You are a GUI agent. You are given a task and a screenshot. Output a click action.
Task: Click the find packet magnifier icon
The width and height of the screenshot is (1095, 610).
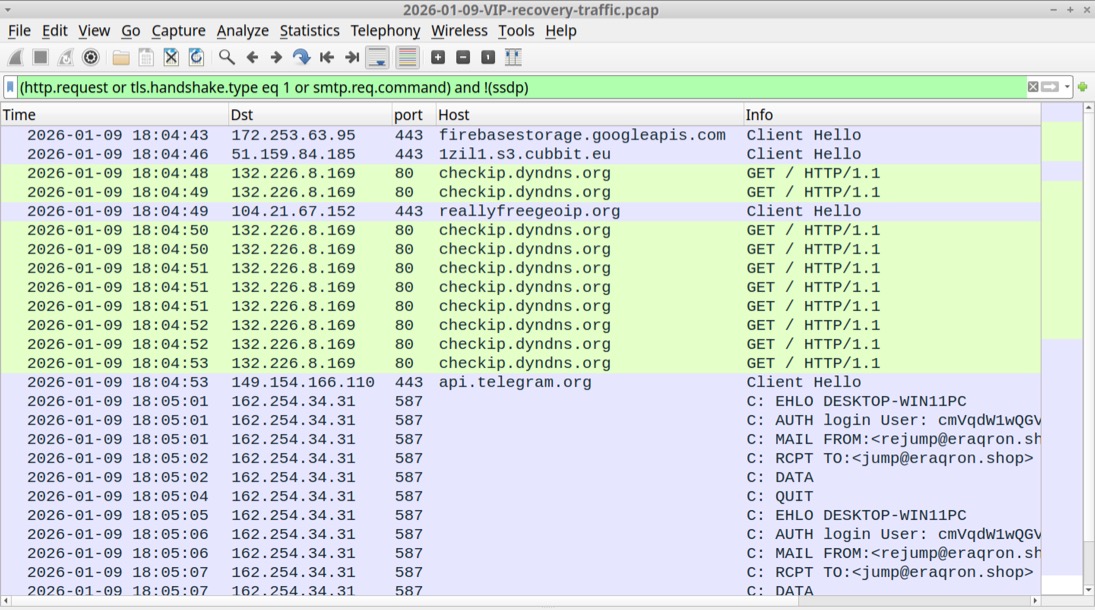click(x=227, y=58)
